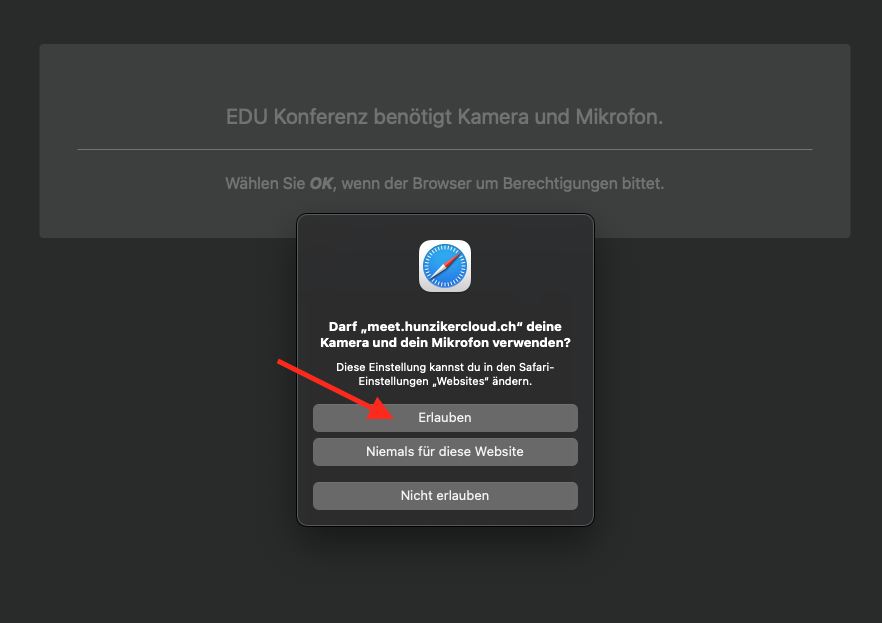The width and height of the screenshot is (882, 623).
Task: Click the words "Wählen Sie" in the instruction
Action: coord(265,183)
